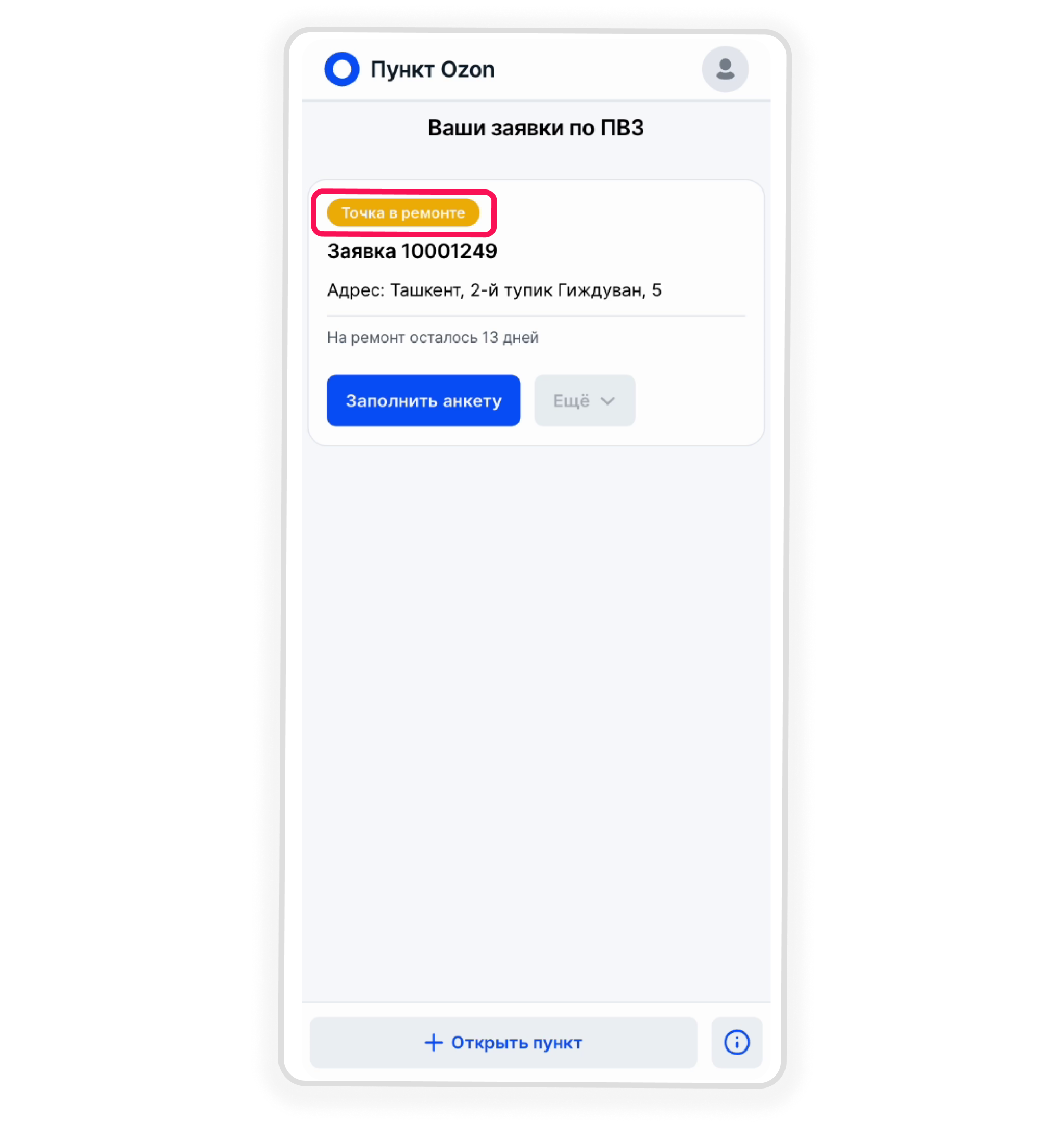The height and width of the screenshot is (1126, 1064).
Task: Click the Ваши заявки по ПВЗ heading
Action: (x=536, y=128)
